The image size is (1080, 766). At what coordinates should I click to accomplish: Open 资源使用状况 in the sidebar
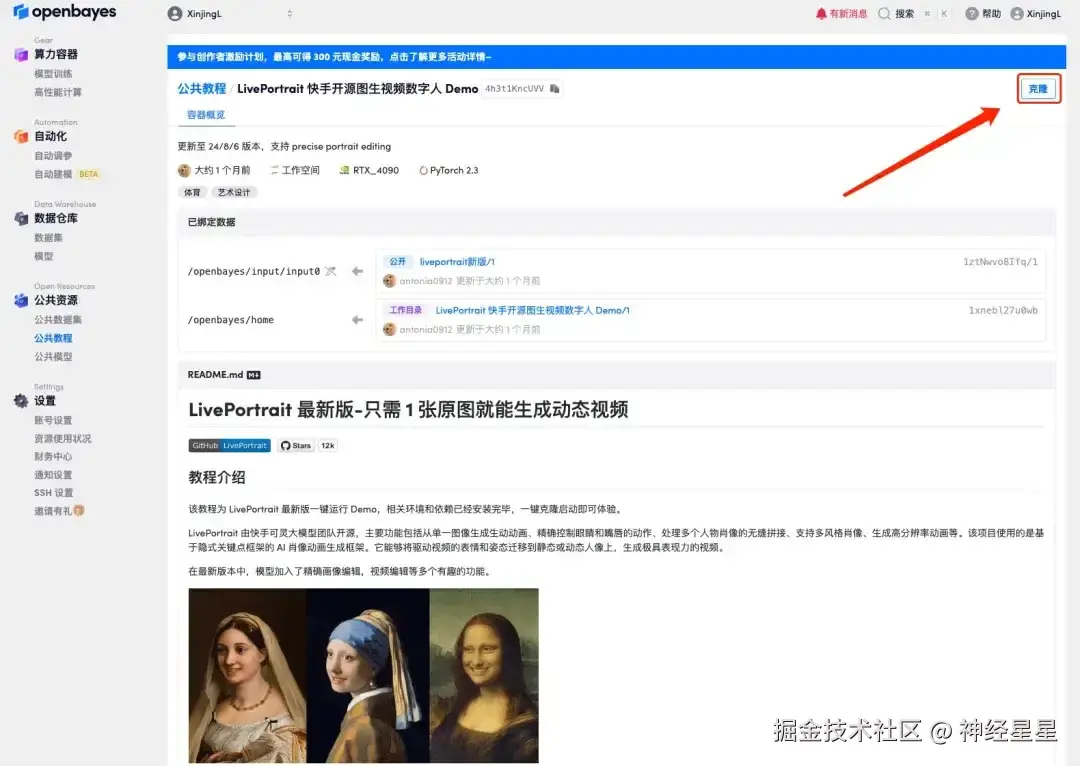63,439
